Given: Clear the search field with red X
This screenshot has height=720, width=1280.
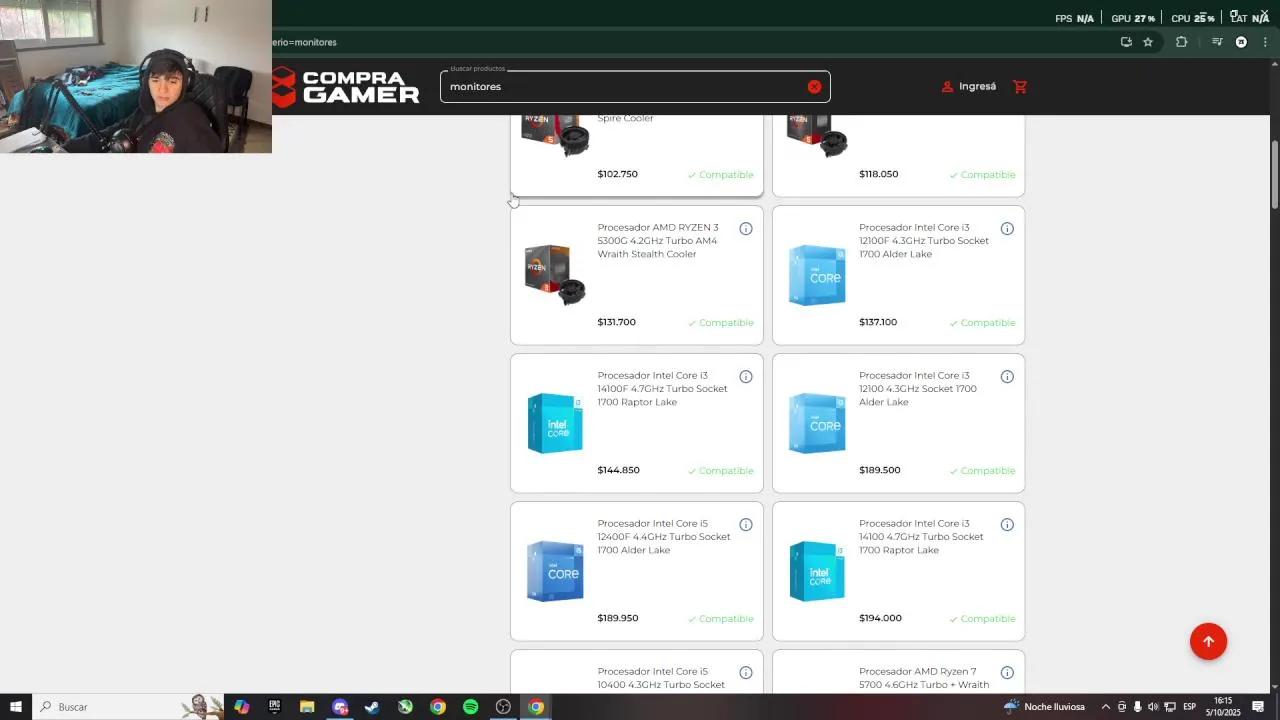Looking at the screenshot, I should tap(814, 87).
